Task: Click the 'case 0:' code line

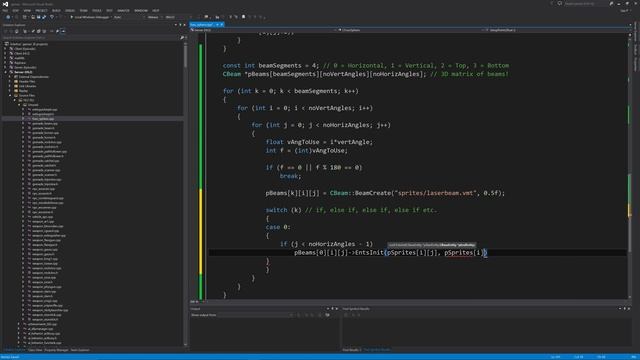Action: coord(278,227)
